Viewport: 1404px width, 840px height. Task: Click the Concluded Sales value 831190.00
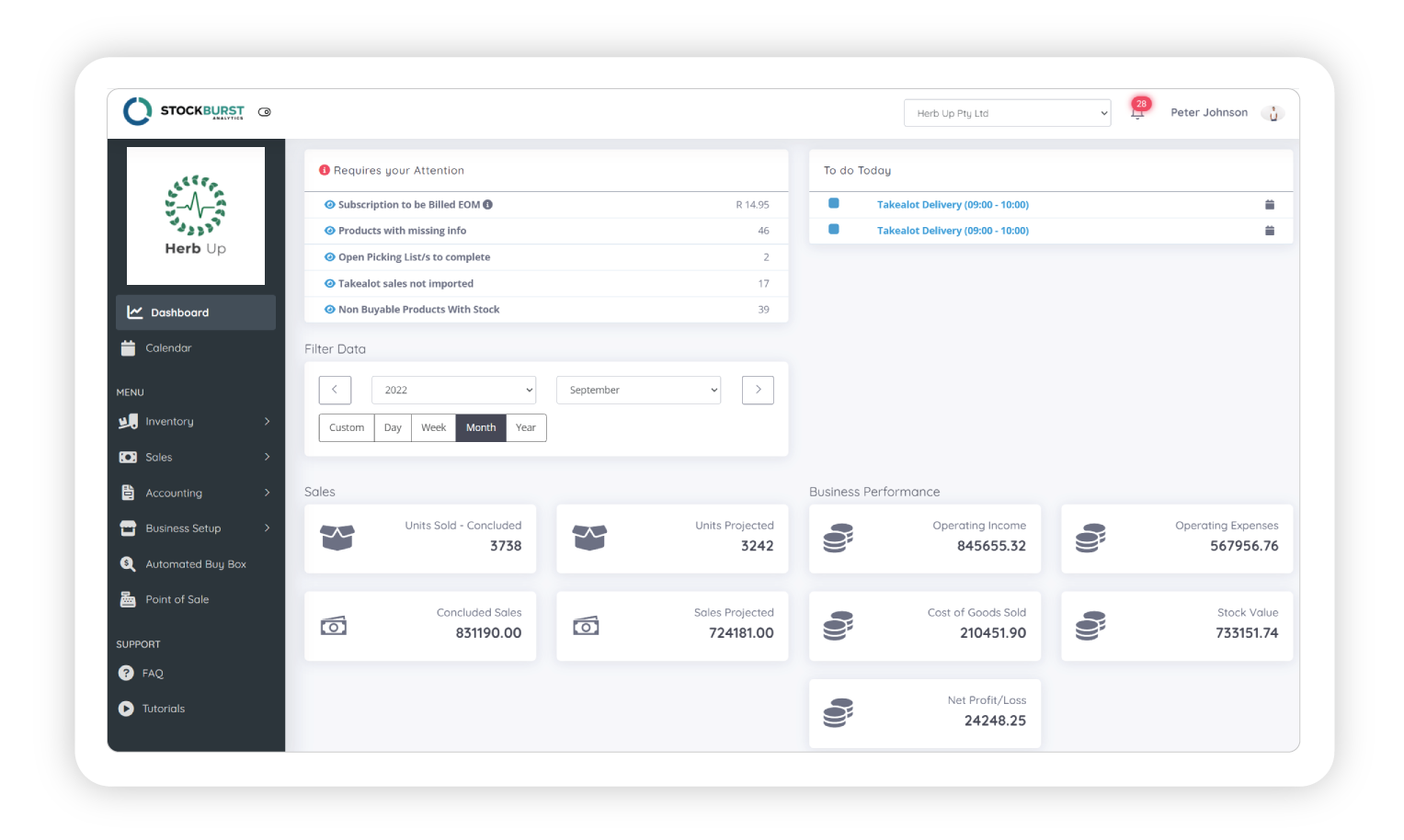click(x=488, y=633)
